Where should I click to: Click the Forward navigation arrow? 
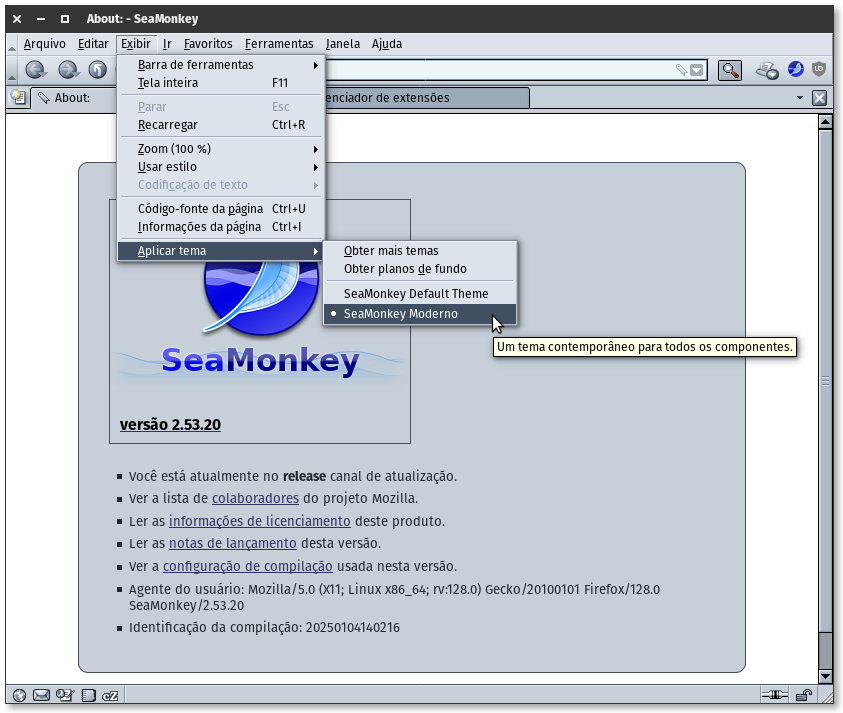67,70
